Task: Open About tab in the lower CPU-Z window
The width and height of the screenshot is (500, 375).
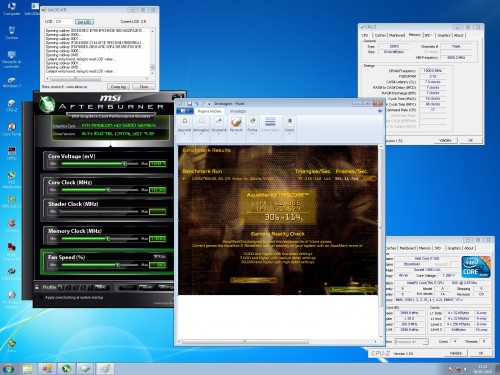Action: coord(469,248)
